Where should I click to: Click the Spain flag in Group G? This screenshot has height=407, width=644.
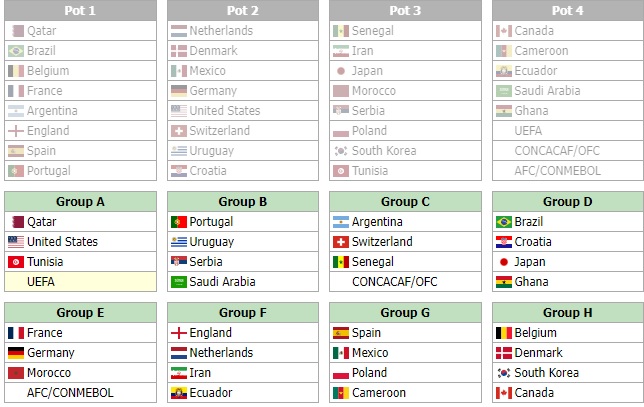point(341,333)
